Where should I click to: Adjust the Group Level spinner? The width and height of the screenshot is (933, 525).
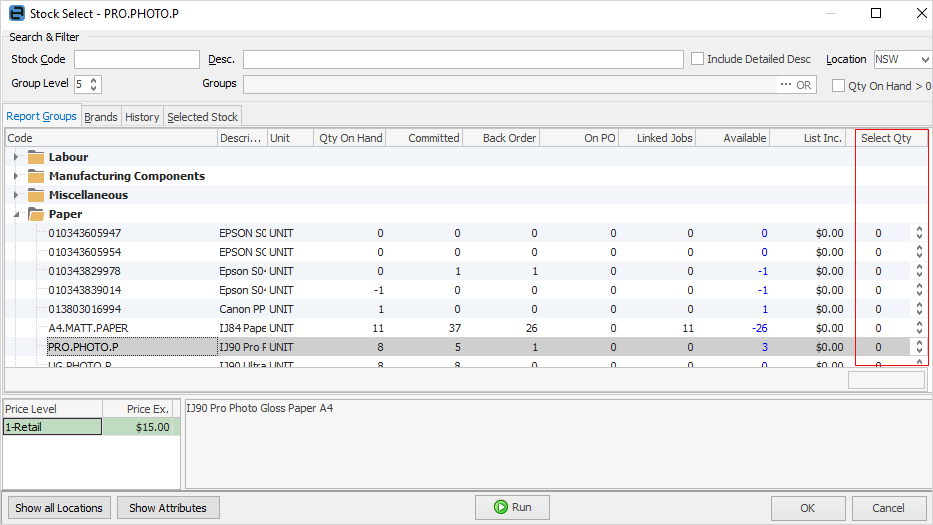(x=93, y=84)
